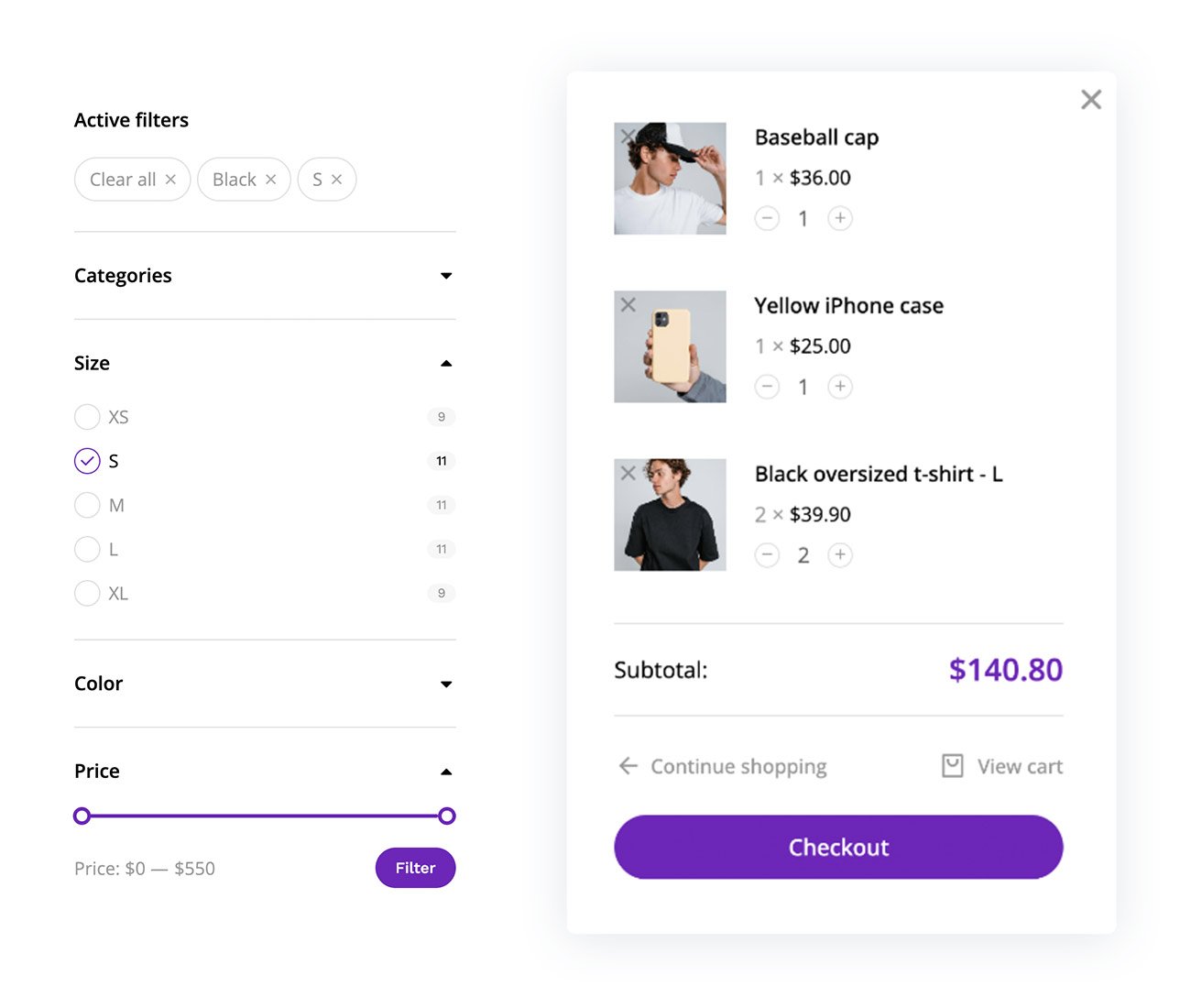
Task: Click the price slider's right handle
Action: (x=447, y=816)
